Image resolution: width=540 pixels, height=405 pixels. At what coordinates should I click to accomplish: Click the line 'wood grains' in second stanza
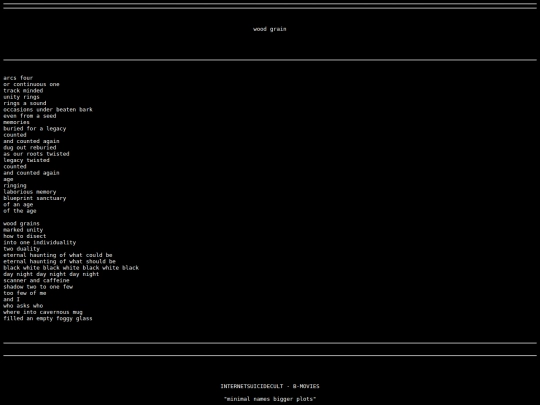[21, 224]
